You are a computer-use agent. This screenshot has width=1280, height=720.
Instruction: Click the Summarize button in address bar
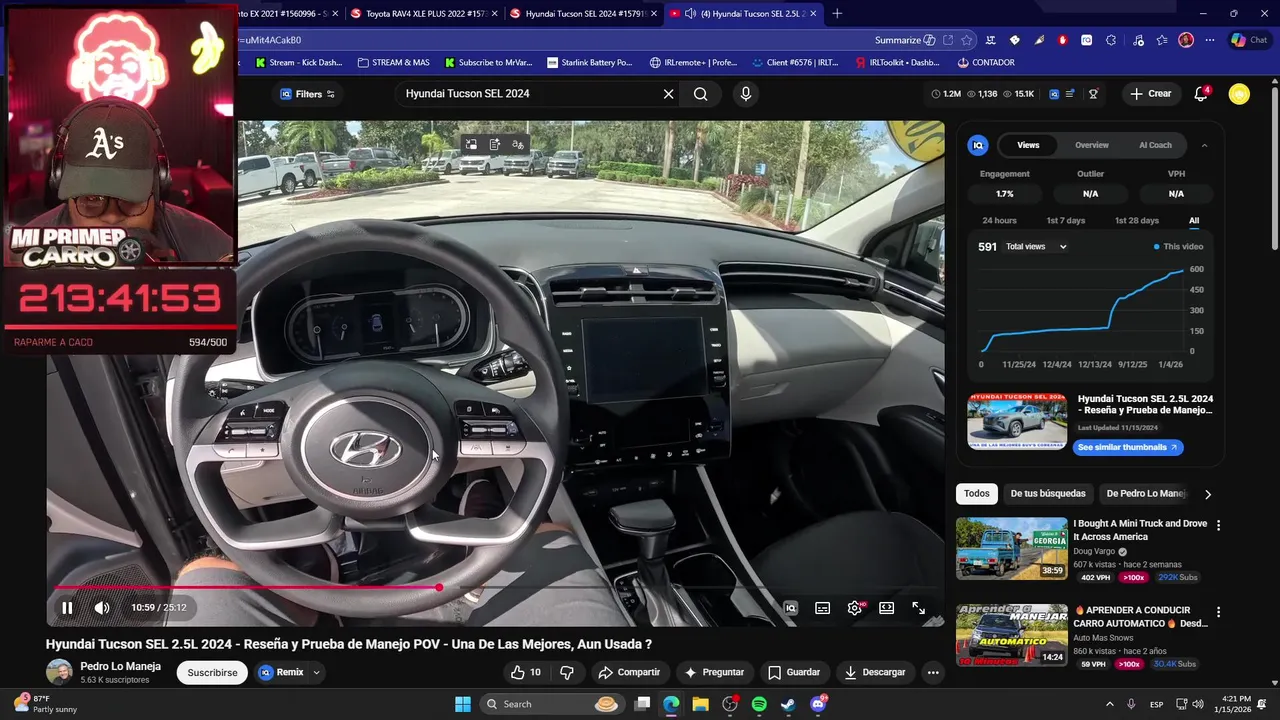(x=905, y=40)
